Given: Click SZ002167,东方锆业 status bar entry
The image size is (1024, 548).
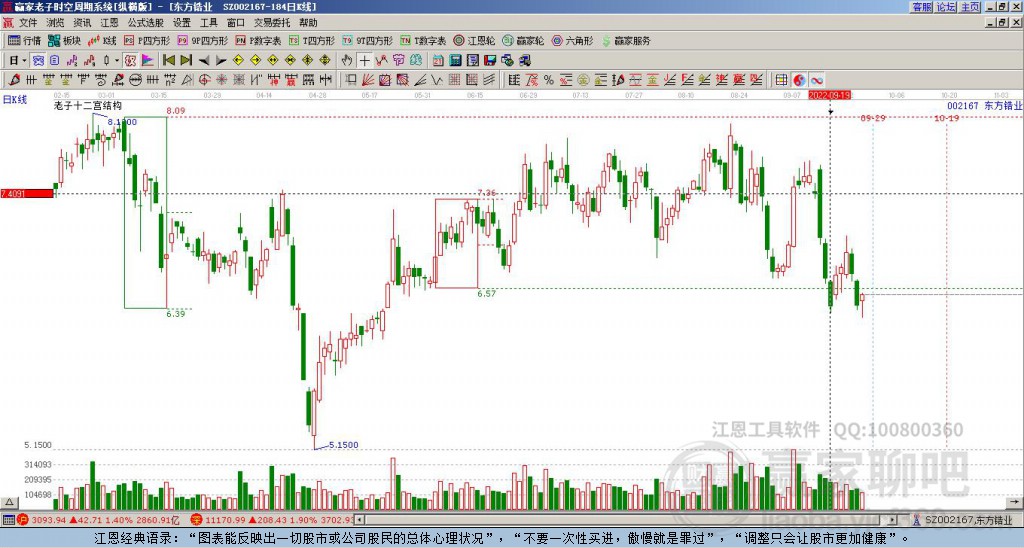Looking at the screenshot, I should 968,521.
